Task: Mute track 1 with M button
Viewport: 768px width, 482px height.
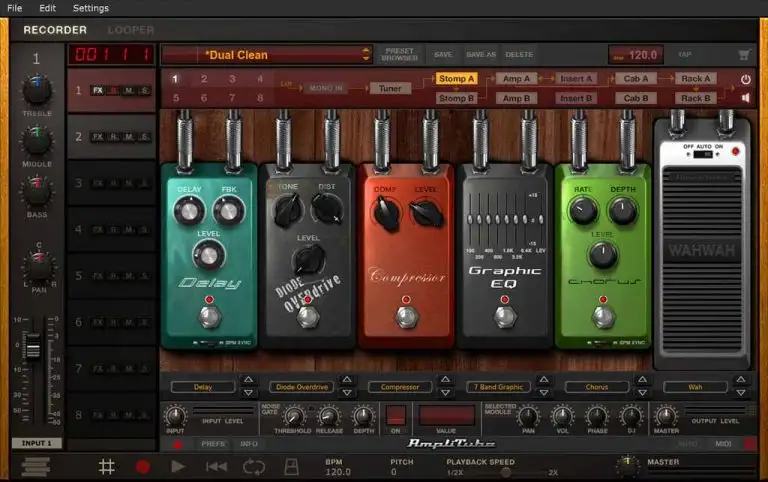Action: 129,91
